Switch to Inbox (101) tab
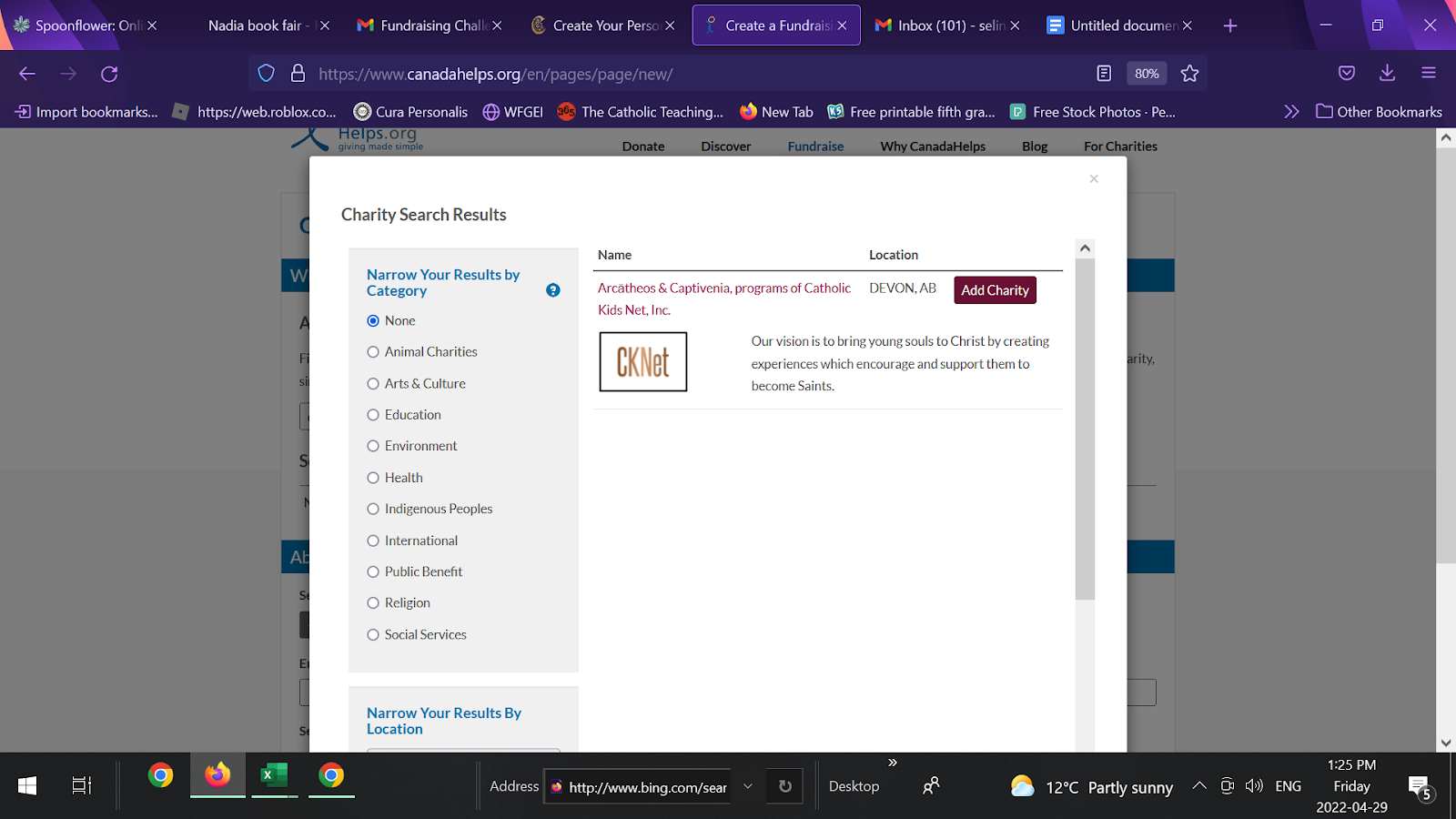 point(946,25)
